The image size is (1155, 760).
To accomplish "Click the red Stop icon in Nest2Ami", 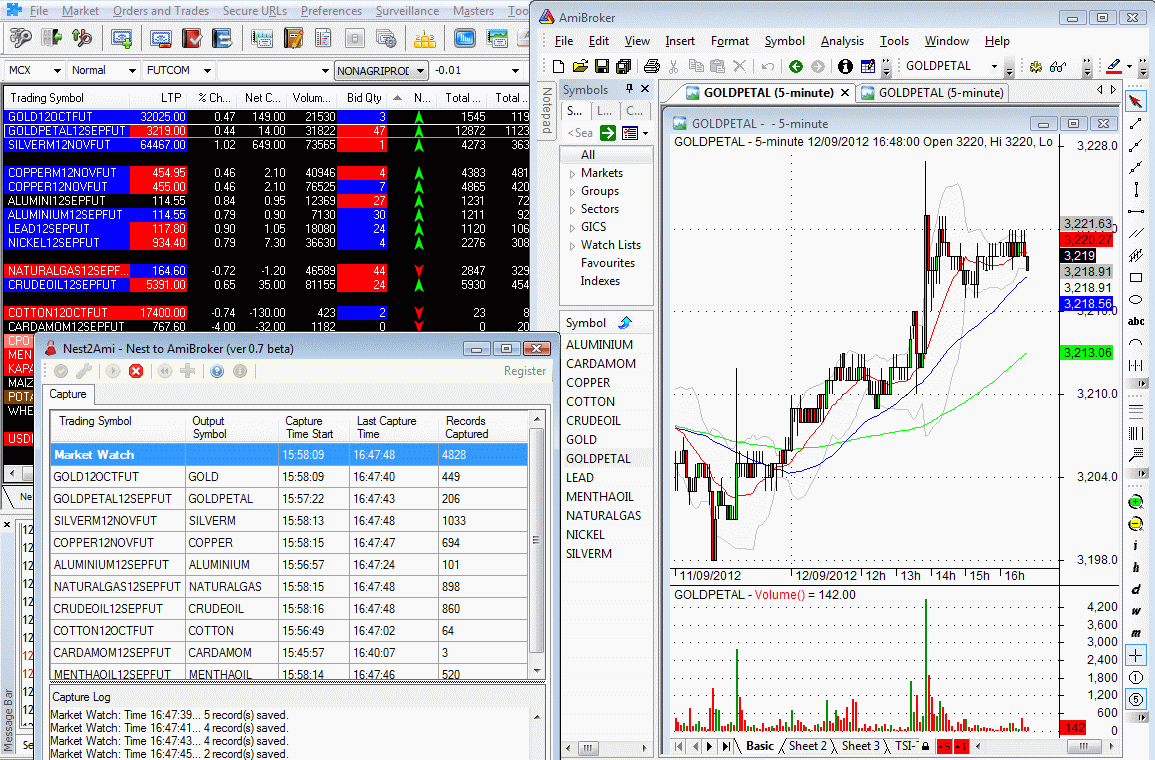I will tap(136, 371).
